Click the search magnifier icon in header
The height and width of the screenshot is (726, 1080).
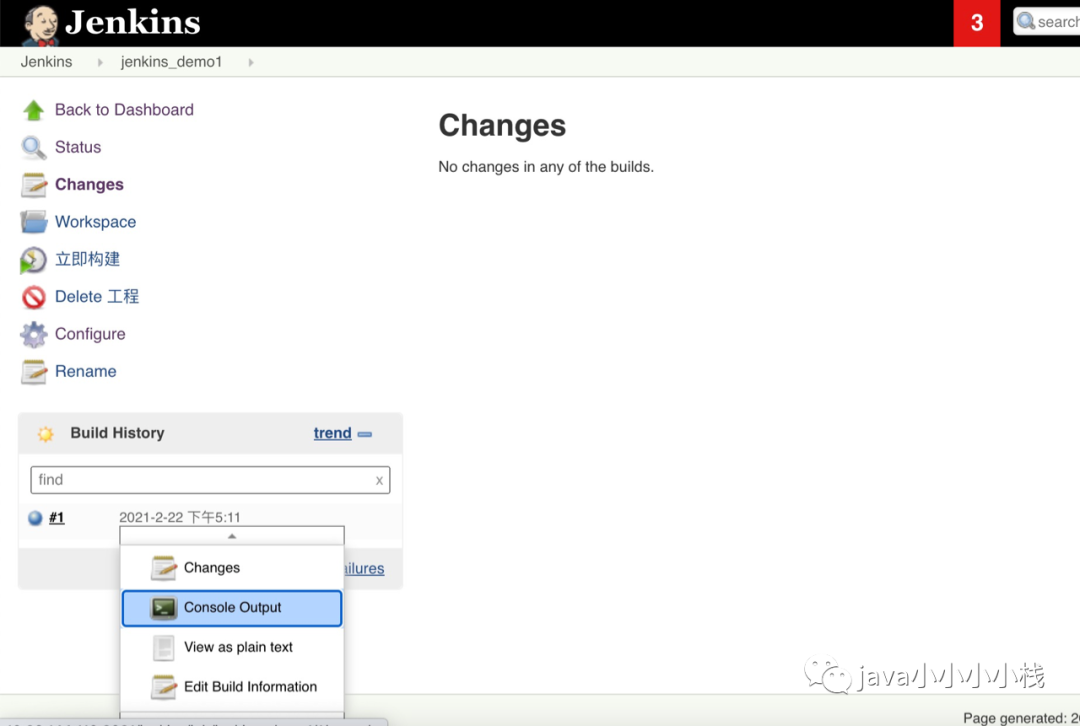click(x=1026, y=21)
